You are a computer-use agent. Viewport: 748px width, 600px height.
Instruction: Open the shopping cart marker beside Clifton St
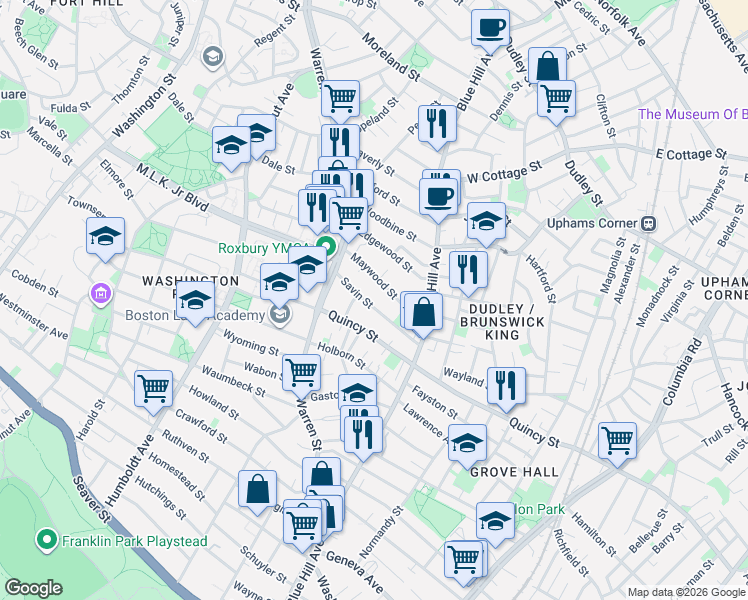556,100
